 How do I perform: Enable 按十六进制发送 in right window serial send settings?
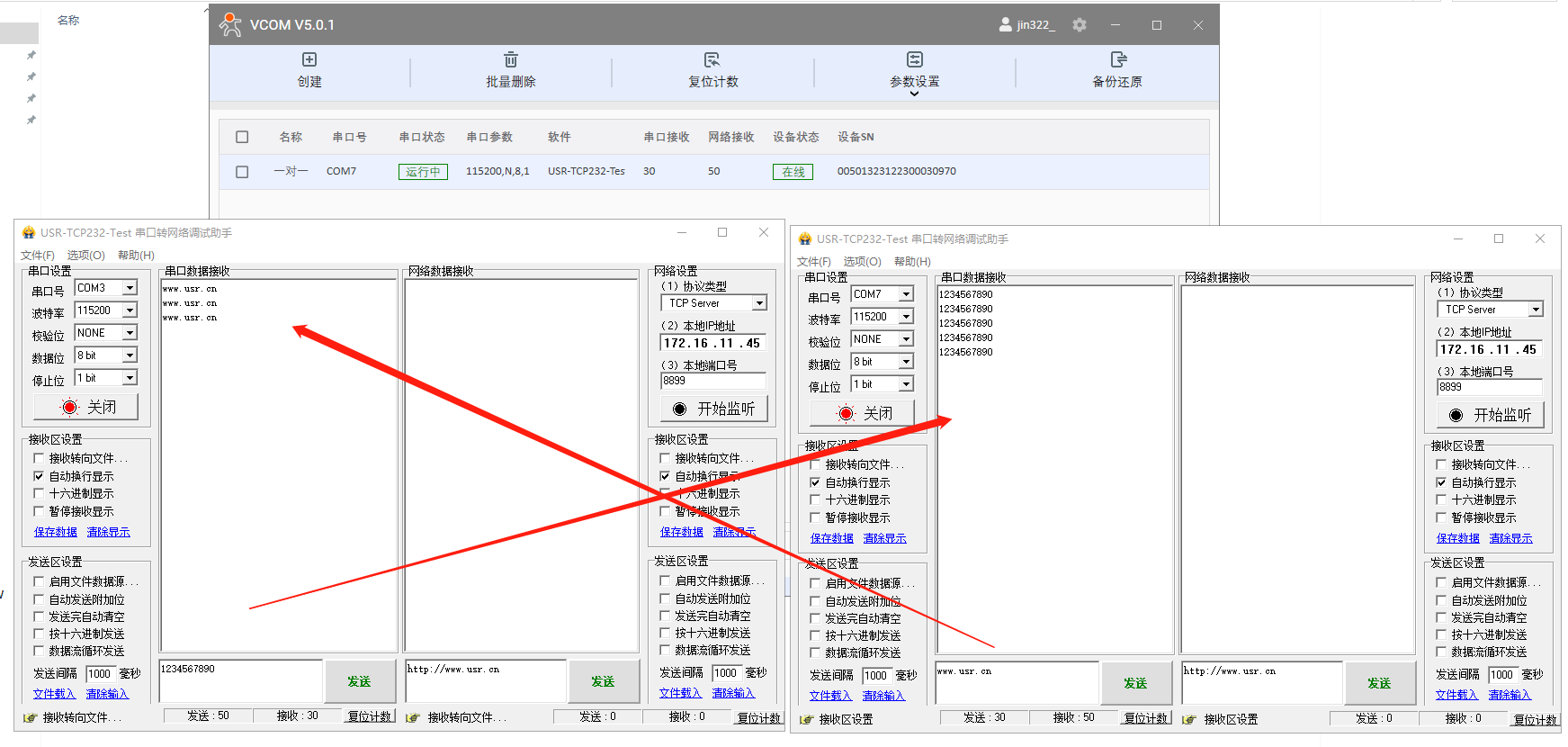point(815,636)
